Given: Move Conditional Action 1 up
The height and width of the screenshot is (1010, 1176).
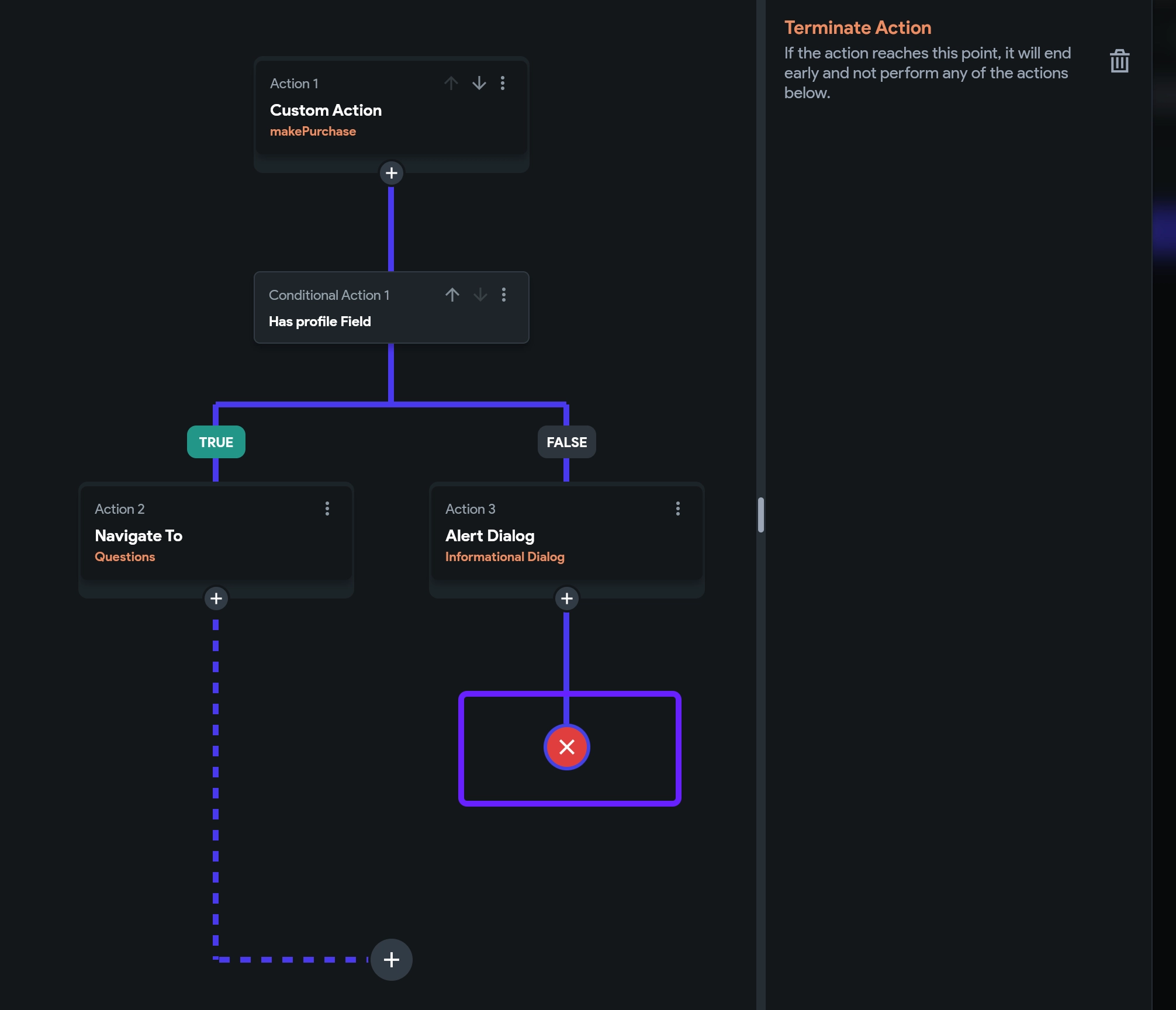Looking at the screenshot, I should (452, 295).
